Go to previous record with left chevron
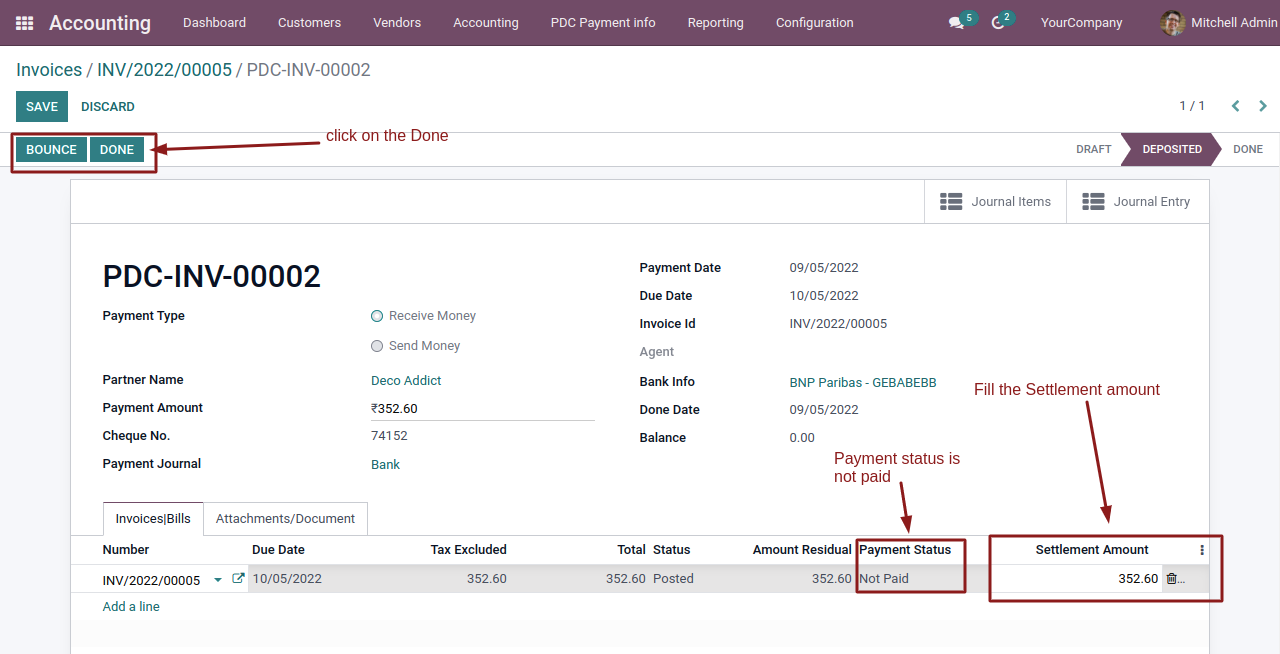Image resolution: width=1280 pixels, height=654 pixels. click(x=1236, y=106)
